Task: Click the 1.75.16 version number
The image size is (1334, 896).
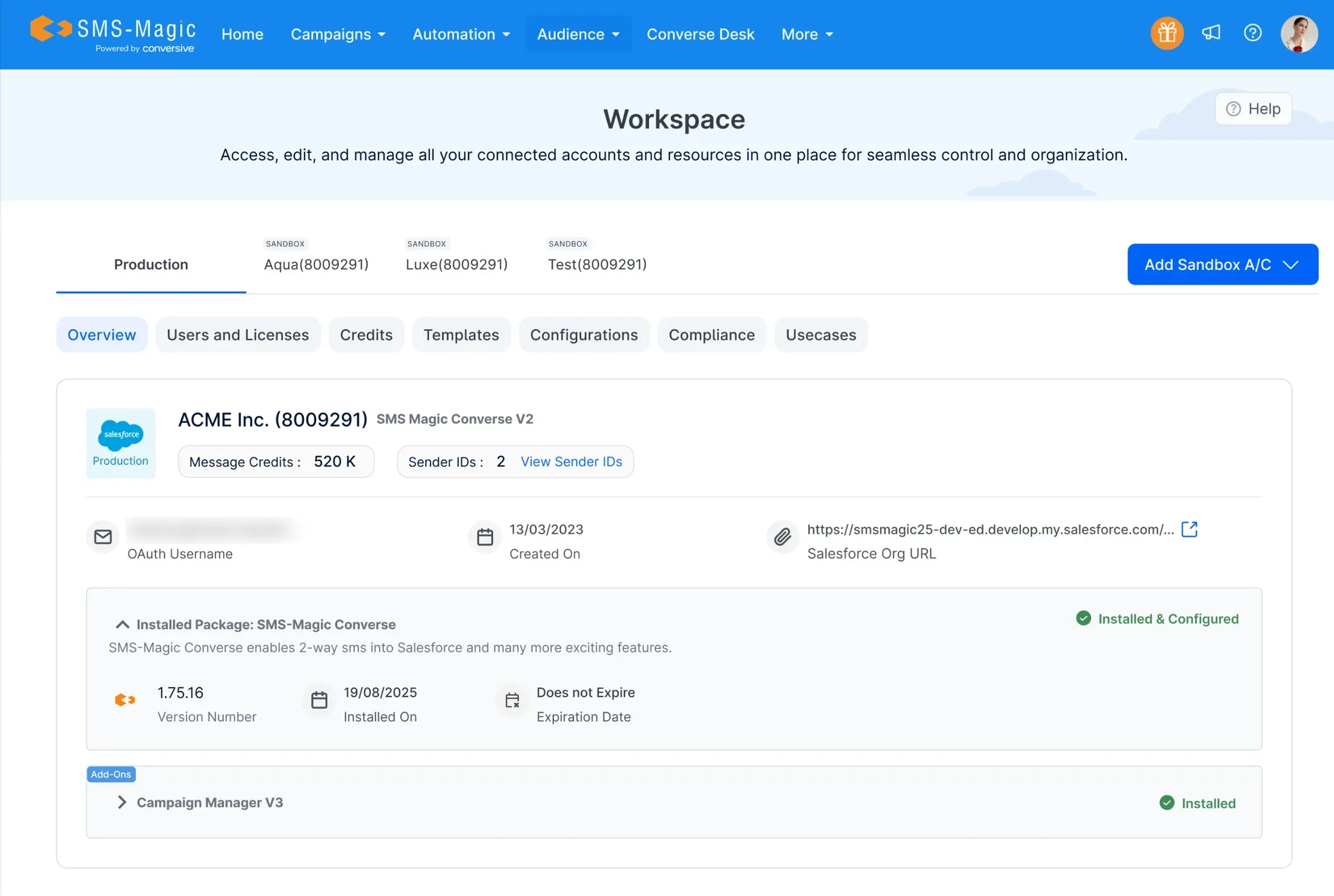Action: click(x=180, y=693)
